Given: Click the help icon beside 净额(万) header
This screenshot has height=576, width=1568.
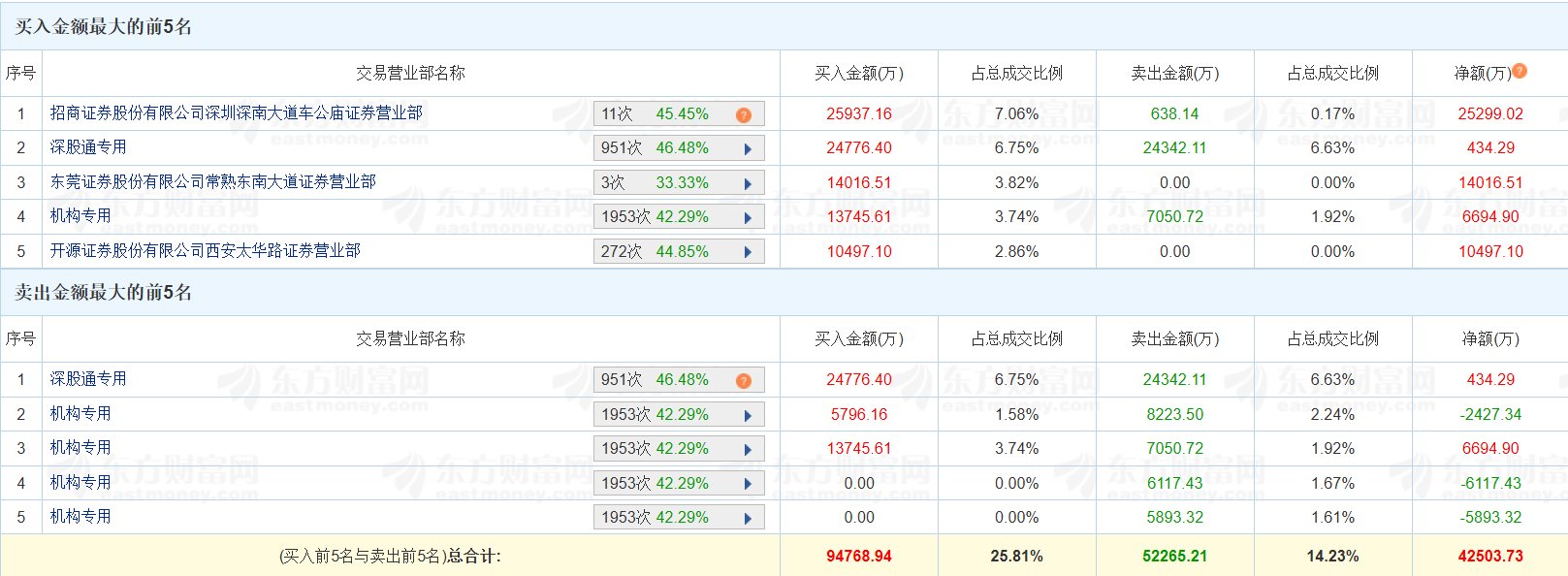Looking at the screenshot, I should coord(1520,71).
